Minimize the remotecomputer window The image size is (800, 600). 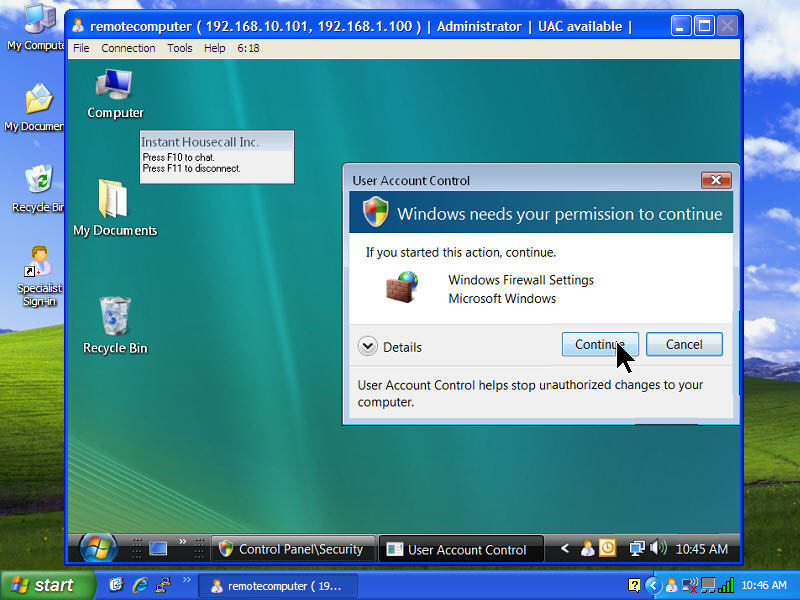click(681, 26)
